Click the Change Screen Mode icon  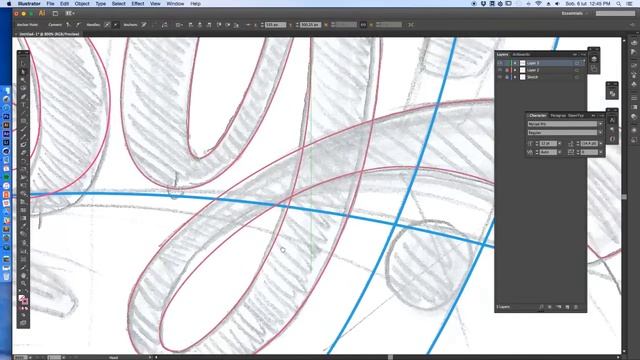coord(23,322)
